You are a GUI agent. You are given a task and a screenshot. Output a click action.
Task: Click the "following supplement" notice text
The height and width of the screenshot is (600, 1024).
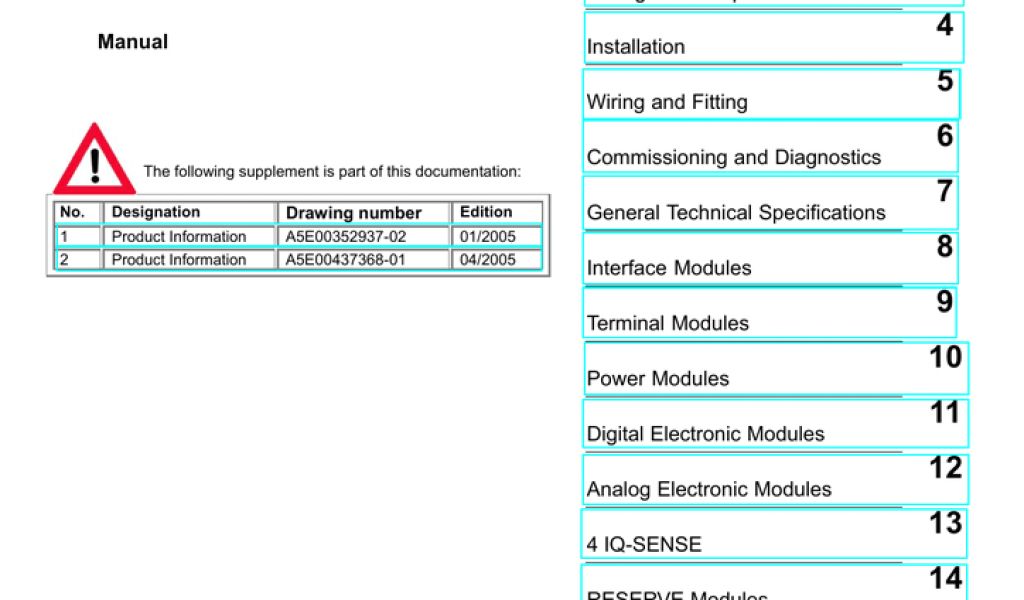pyautogui.click(x=332, y=172)
